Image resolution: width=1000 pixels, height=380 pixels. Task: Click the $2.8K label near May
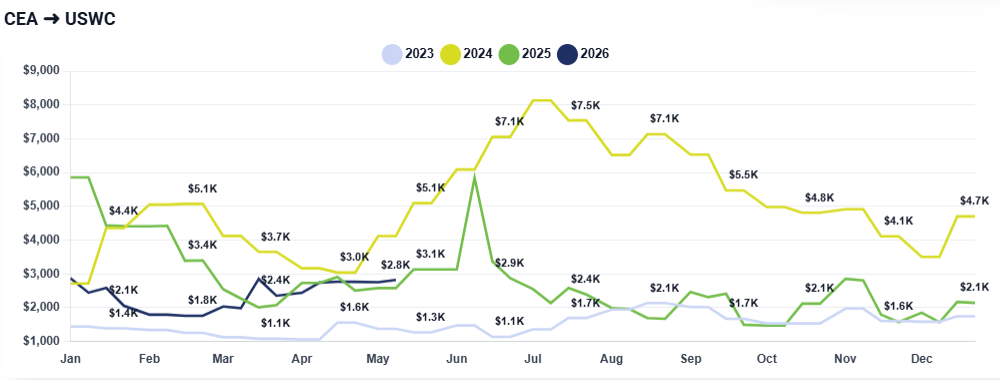pyautogui.click(x=396, y=265)
